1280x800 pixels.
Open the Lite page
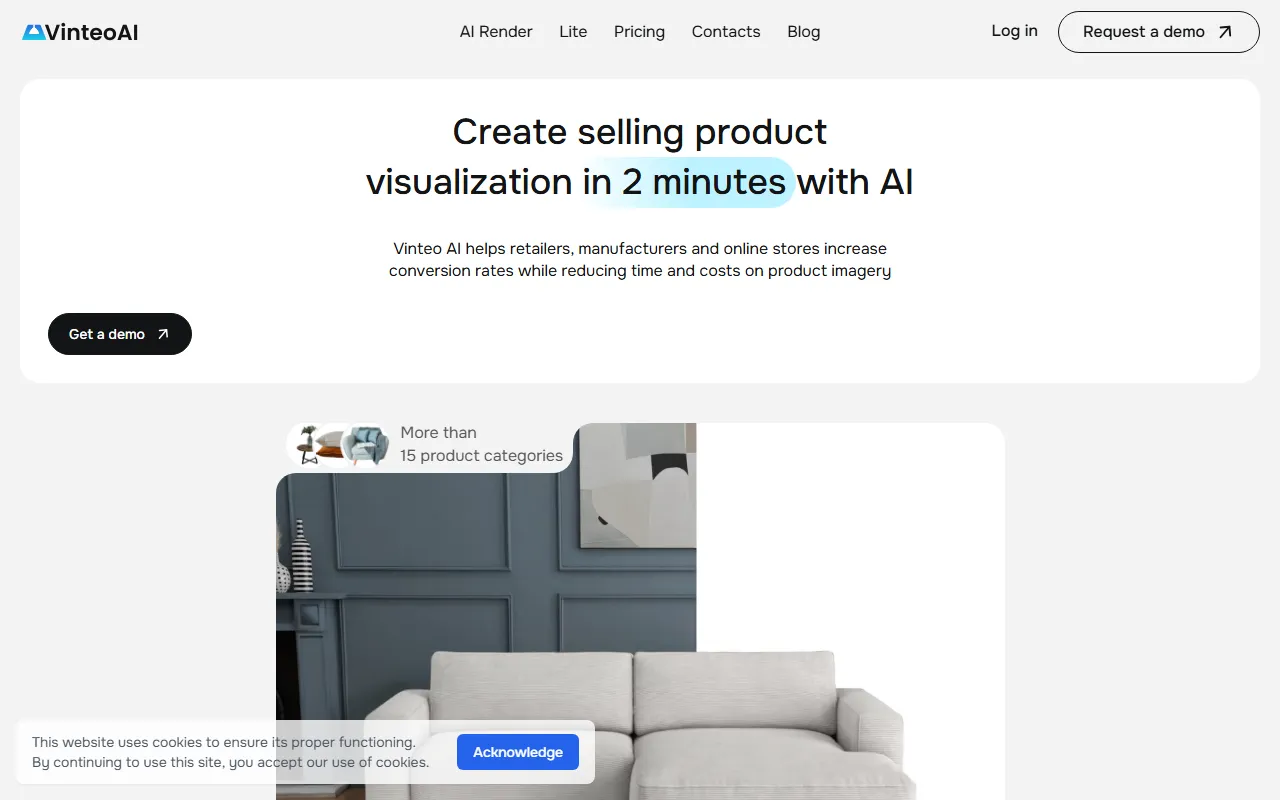click(x=573, y=32)
